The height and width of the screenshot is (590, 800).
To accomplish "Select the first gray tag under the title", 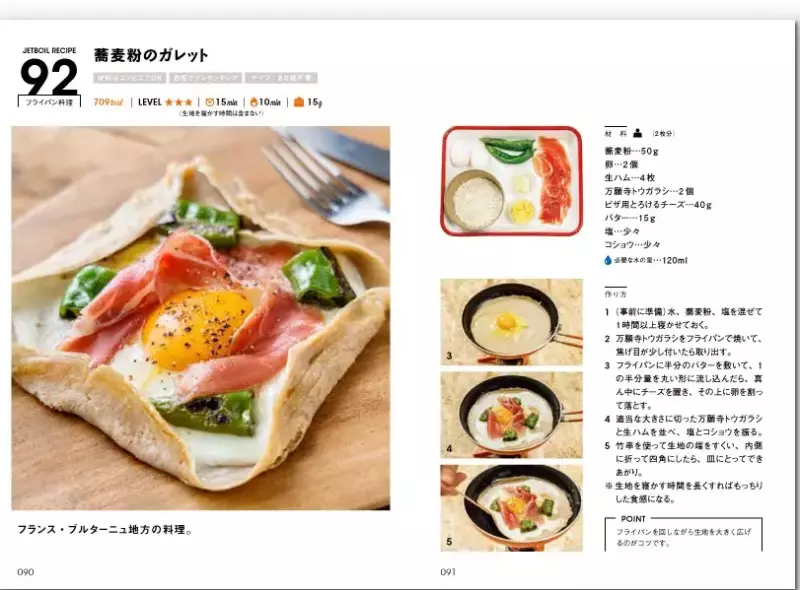I will [x=129, y=78].
